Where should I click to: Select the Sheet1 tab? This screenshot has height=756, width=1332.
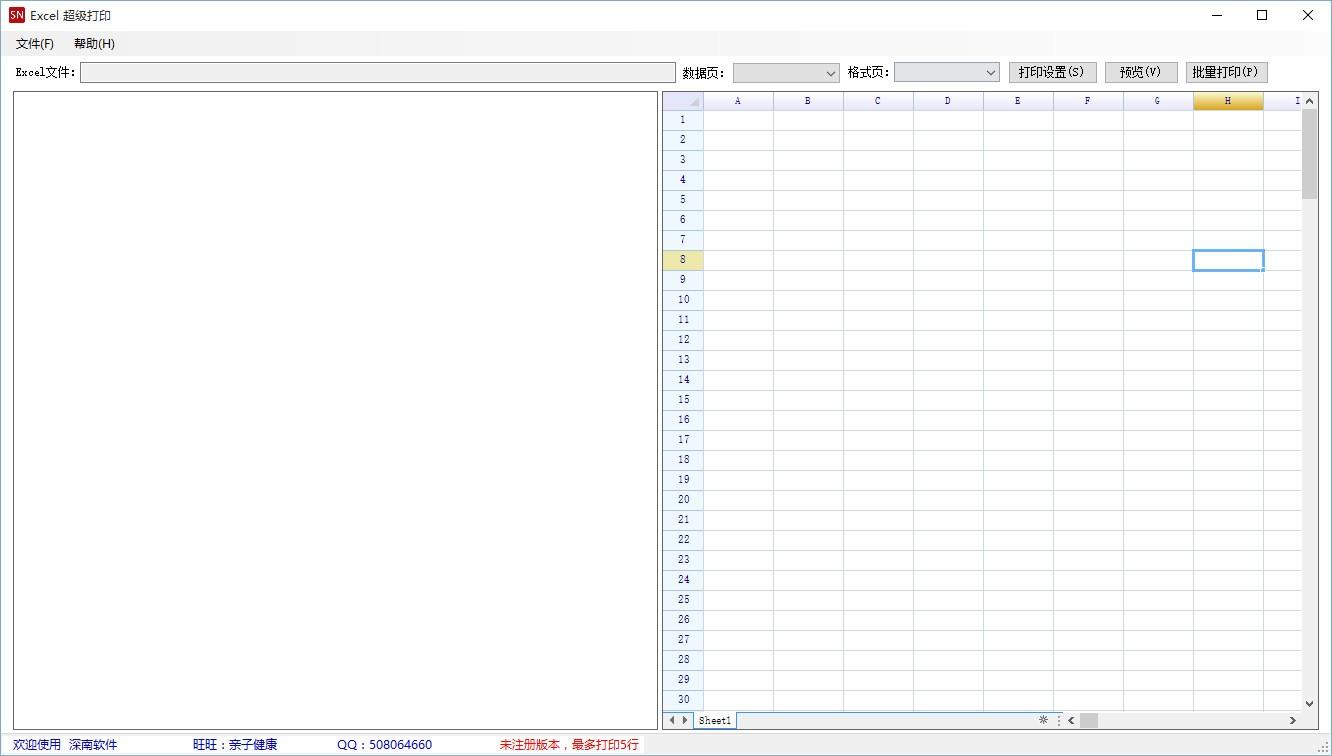click(715, 720)
